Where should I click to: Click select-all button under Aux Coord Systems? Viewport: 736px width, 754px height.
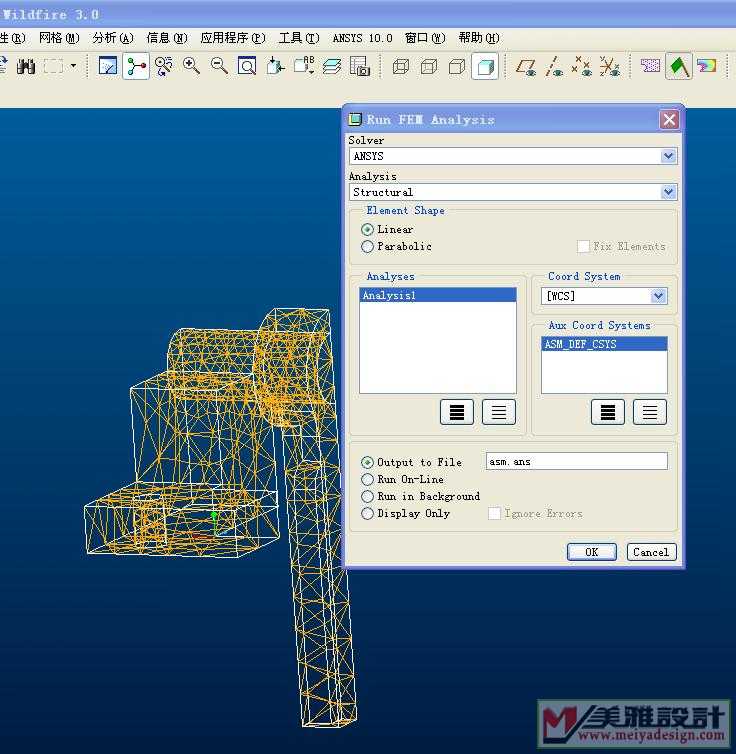pos(608,412)
